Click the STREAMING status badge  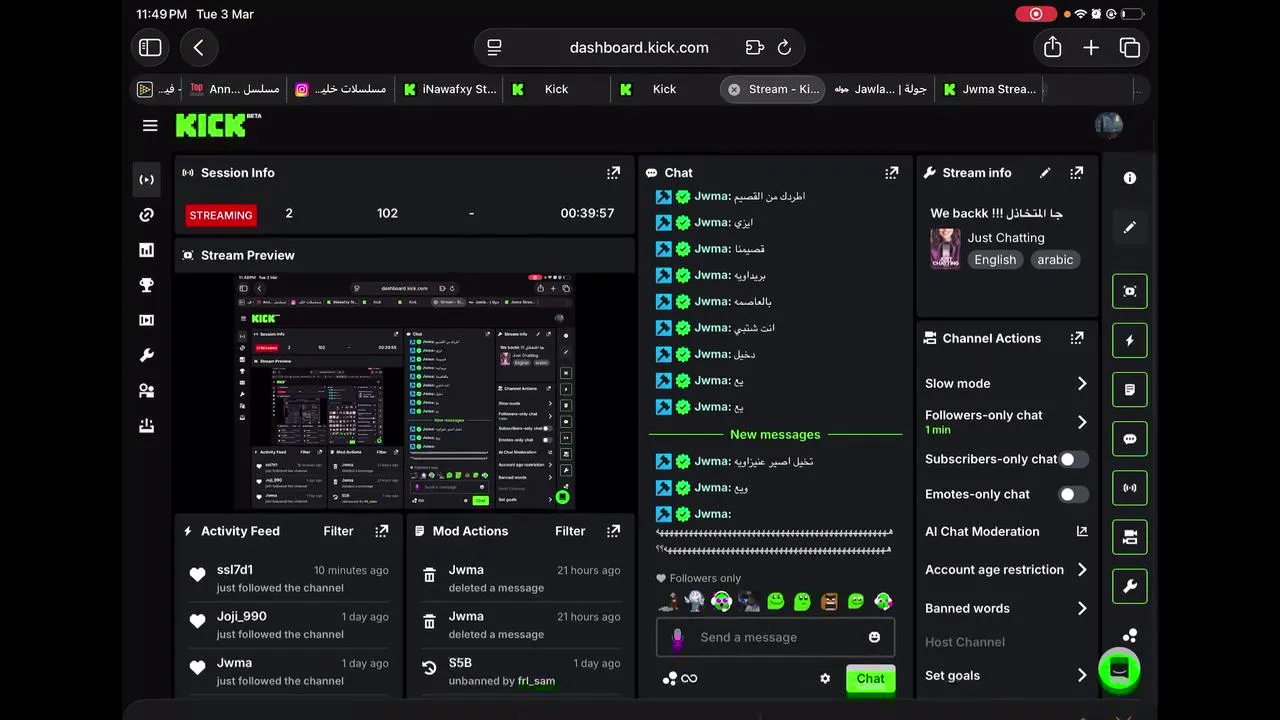pyautogui.click(x=221, y=215)
